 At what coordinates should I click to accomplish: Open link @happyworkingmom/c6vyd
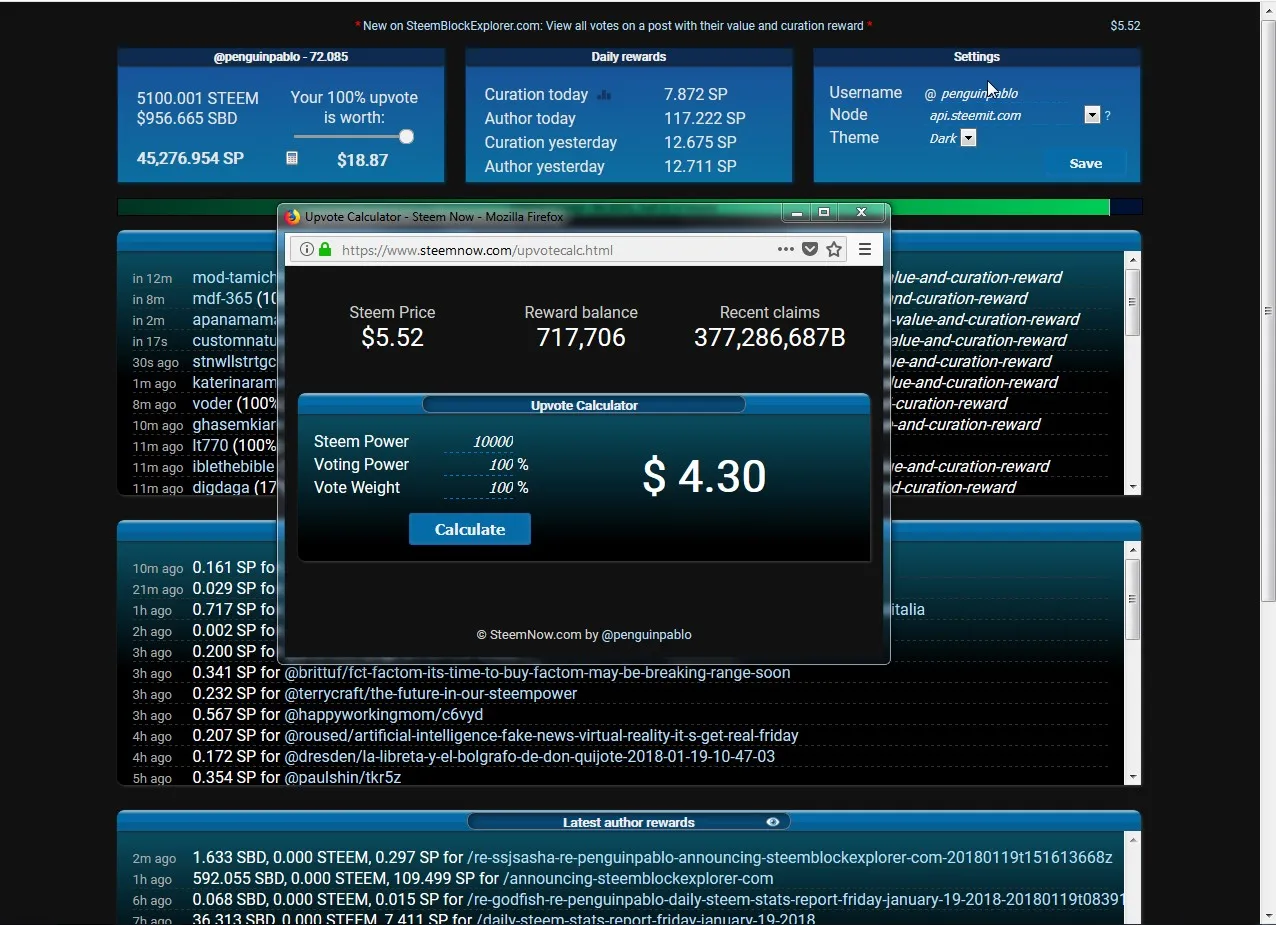pyautogui.click(x=384, y=715)
